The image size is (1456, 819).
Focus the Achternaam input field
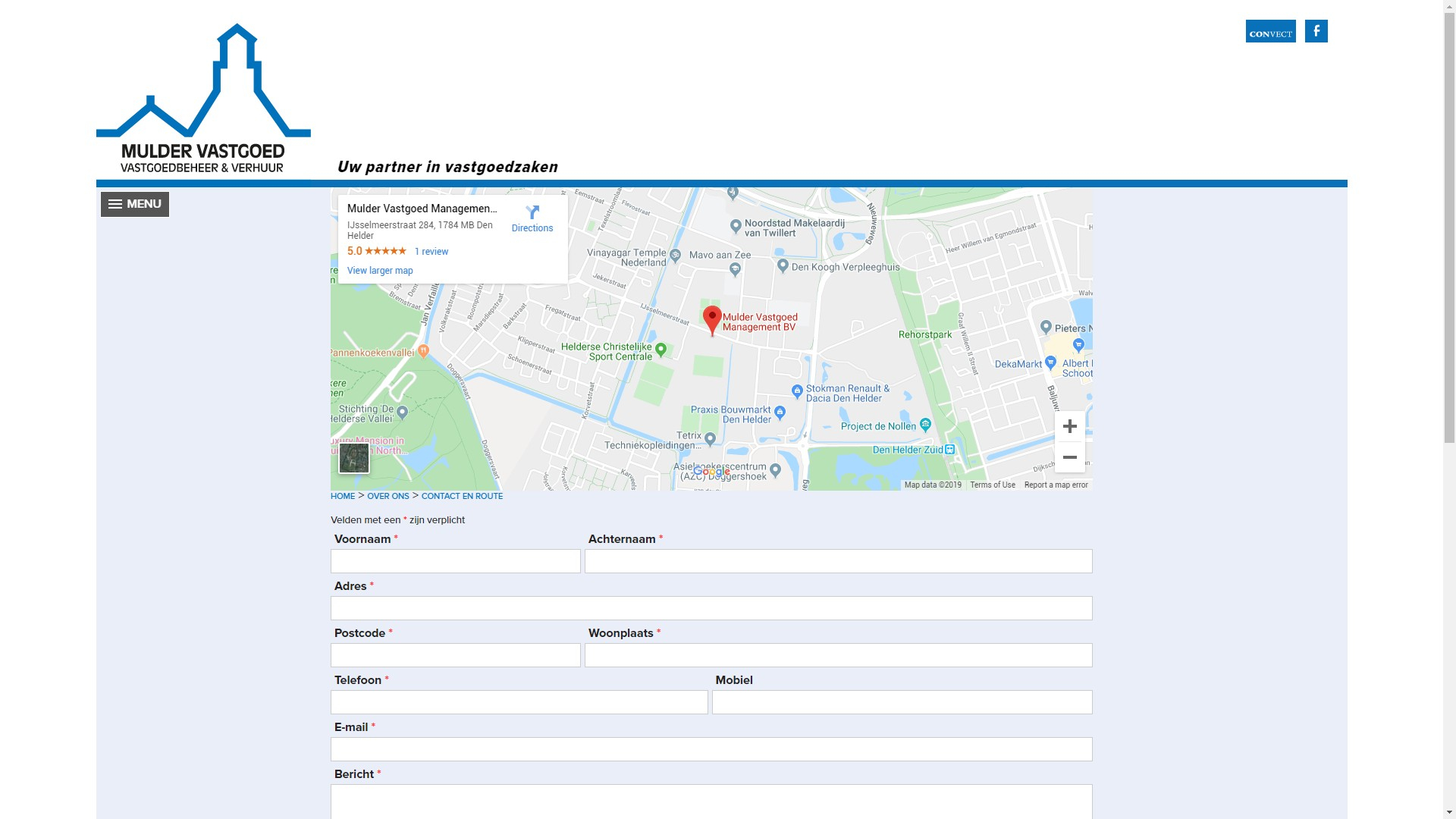point(839,561)
